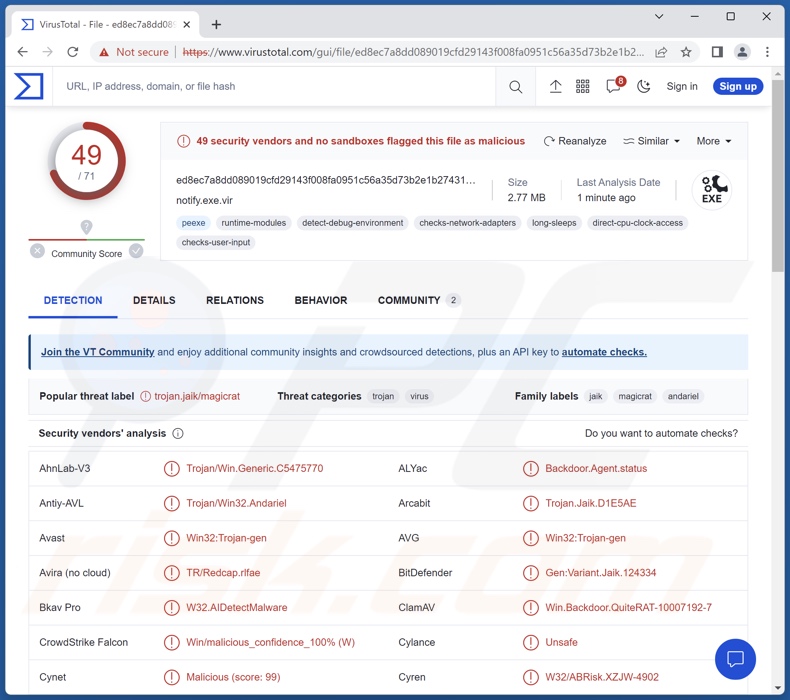
Task: Expand the Similar dropdown
Action: (x=651, y=141)
